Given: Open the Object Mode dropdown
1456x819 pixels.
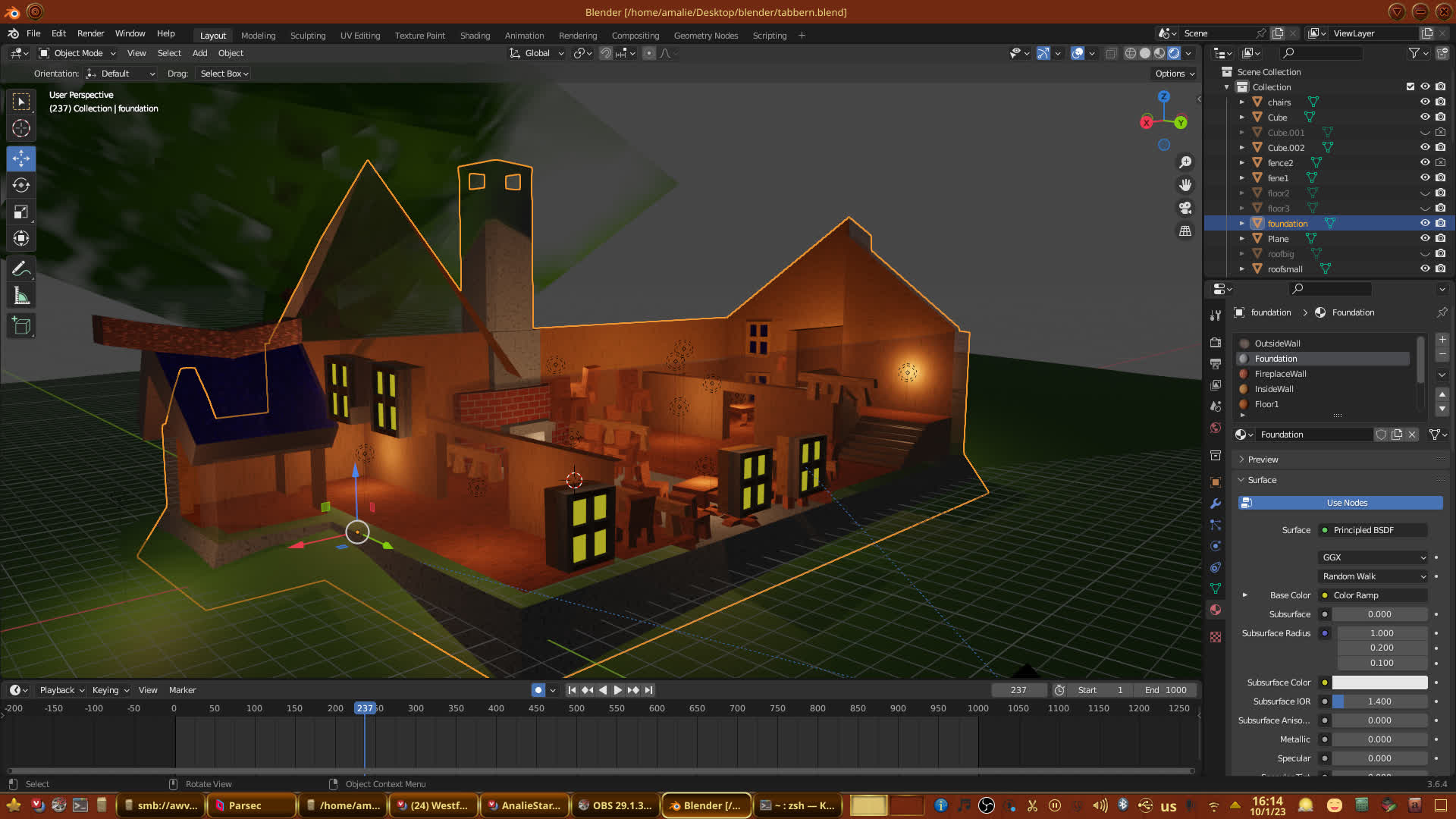Looking at the screenshot, I should 77,53.
